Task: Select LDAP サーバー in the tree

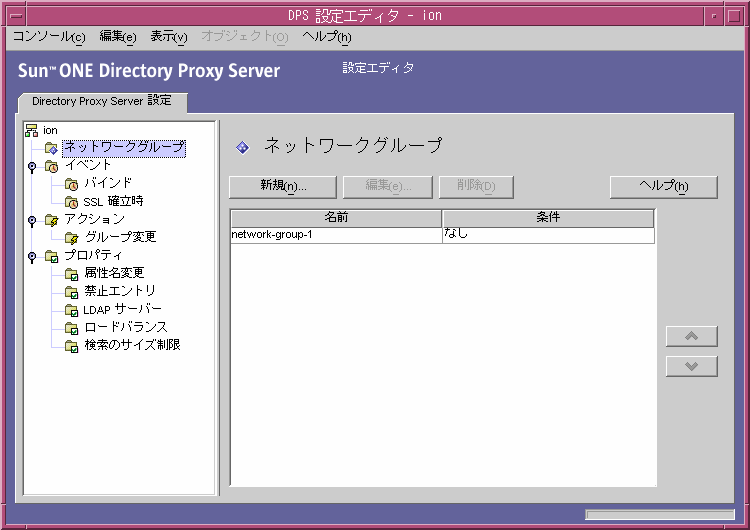Action: pyautogui.click(x=122, y=309)
